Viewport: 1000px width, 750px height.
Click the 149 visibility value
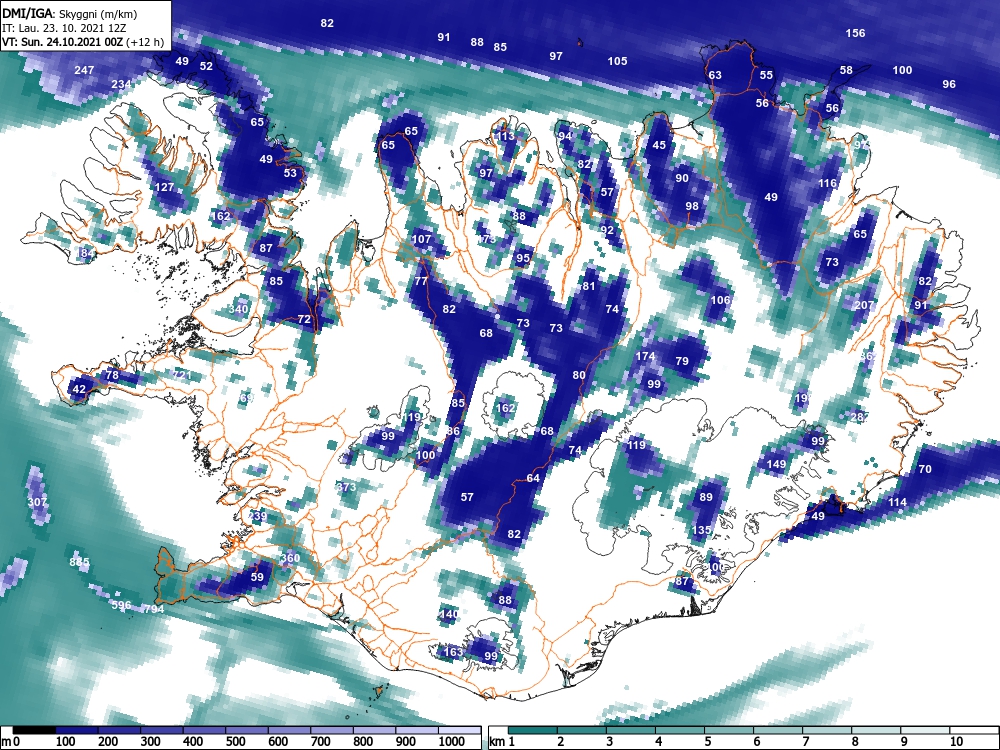pos(776,464)
